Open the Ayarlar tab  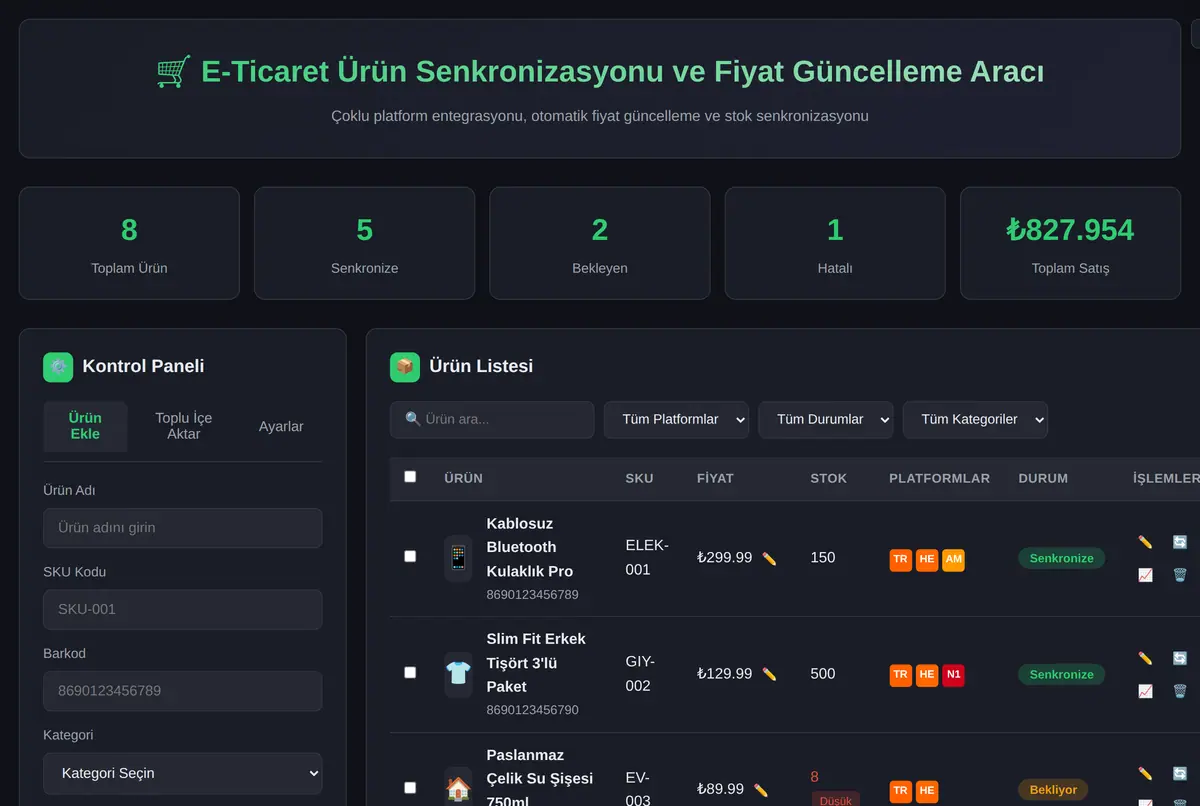click(x=281, y=426)
